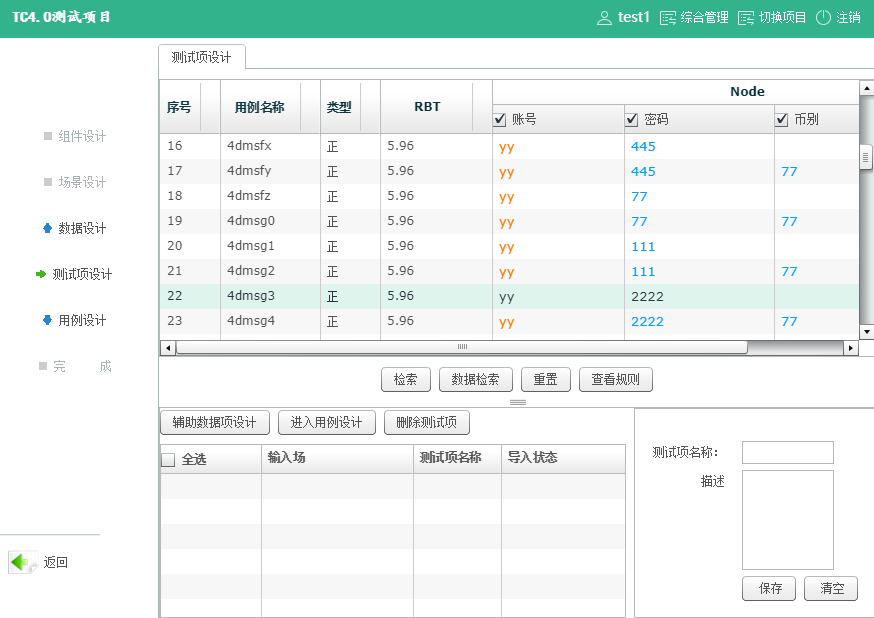874x618 pixels.
Task: Go to 完成 step in sidebar
Action: click(82, 366)
